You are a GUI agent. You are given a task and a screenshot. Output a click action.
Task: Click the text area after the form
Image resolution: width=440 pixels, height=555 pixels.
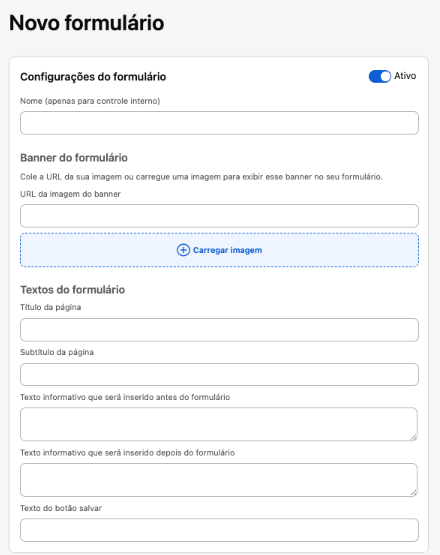[219, 480]
